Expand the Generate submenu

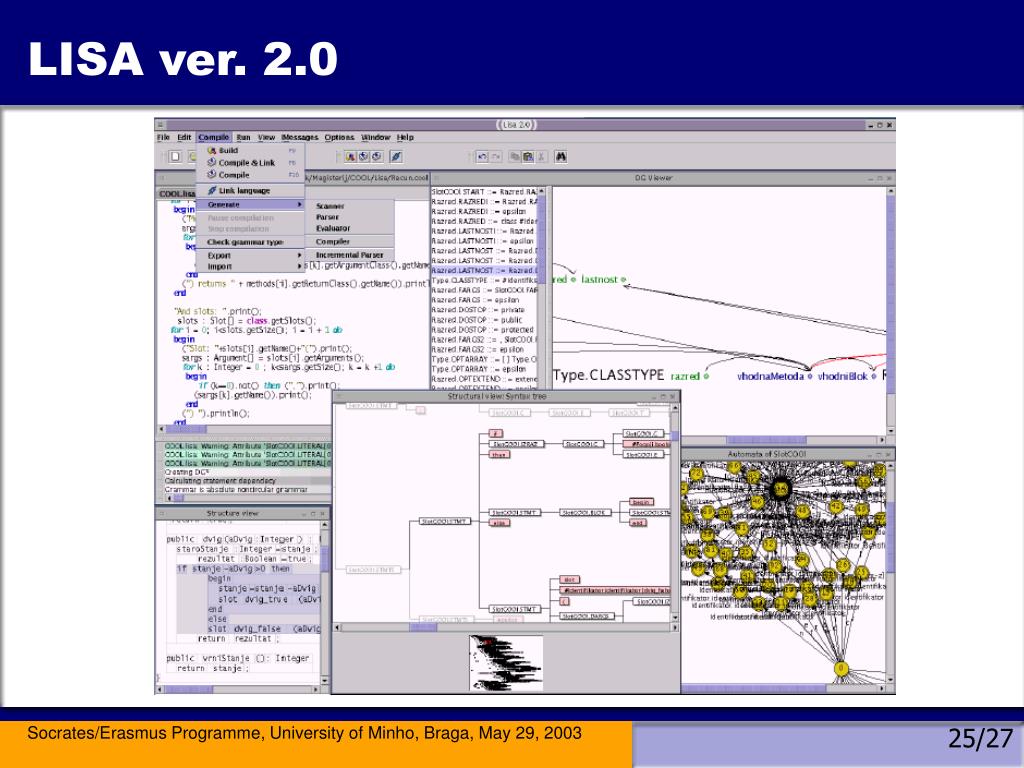250,204
